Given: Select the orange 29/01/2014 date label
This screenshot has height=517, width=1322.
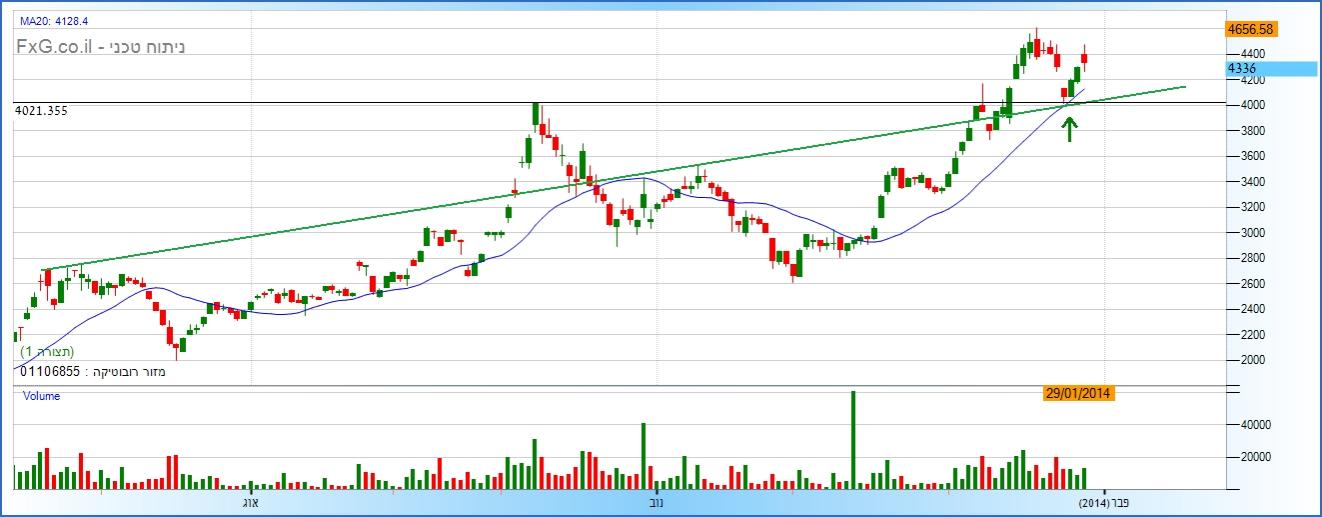Looking at the screenshot, I should tap(1078, 394).
